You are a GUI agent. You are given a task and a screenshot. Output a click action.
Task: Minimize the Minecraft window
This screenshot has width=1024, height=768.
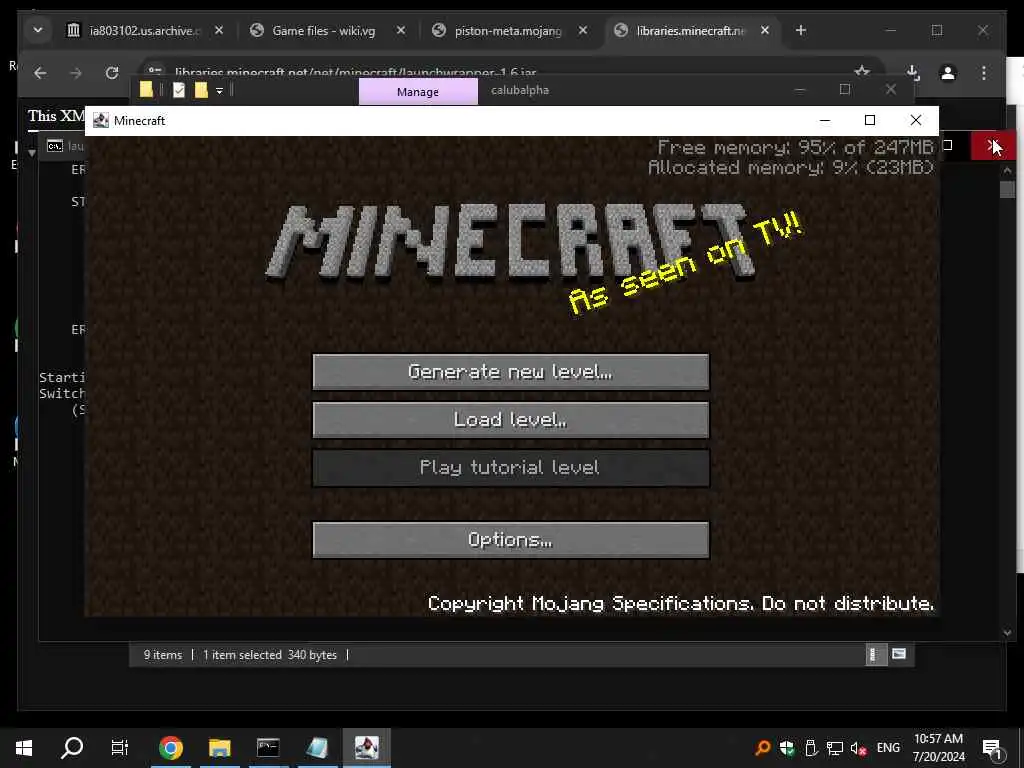click(825, 120)
